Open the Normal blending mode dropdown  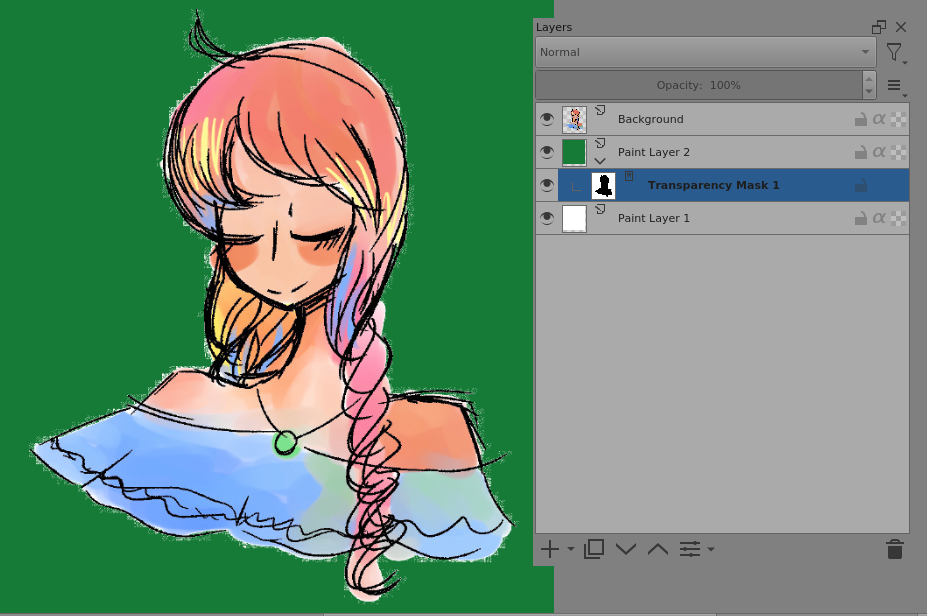(705, 52)
